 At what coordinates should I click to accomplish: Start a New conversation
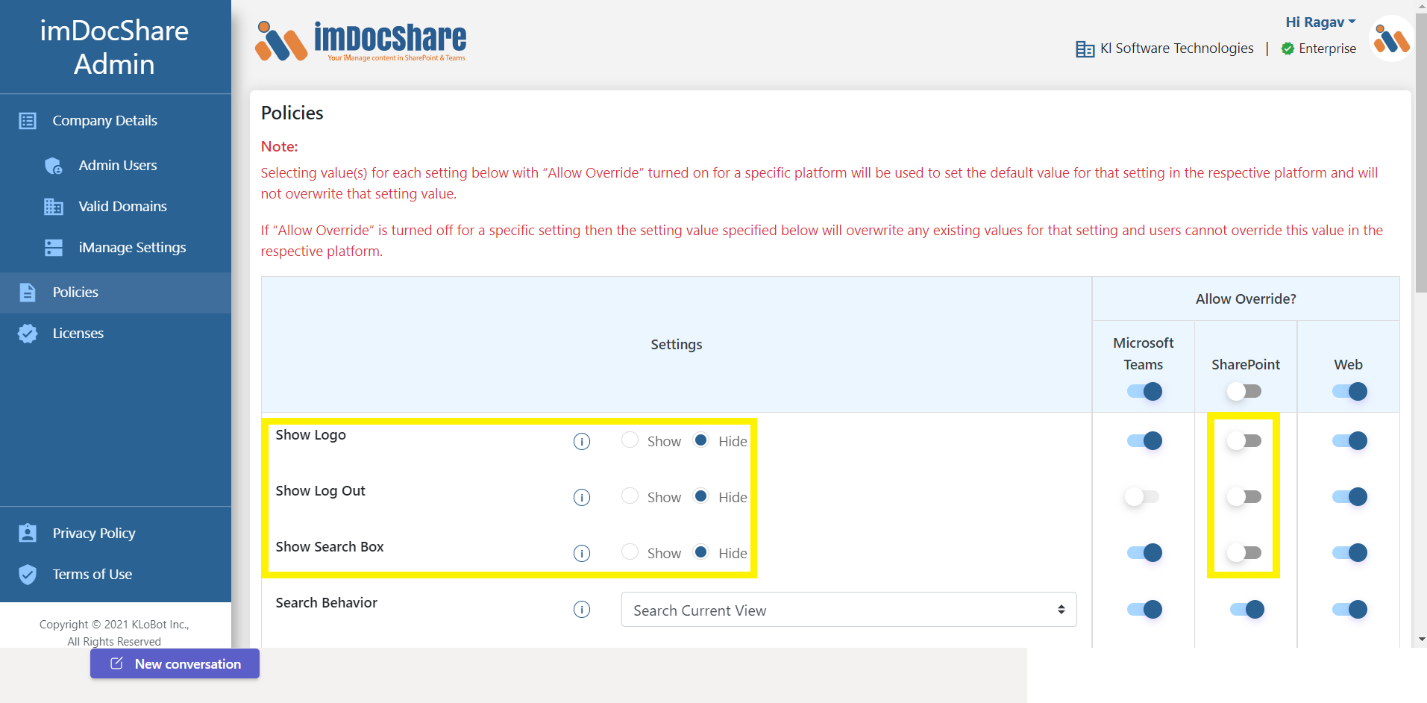coord(175,664)
